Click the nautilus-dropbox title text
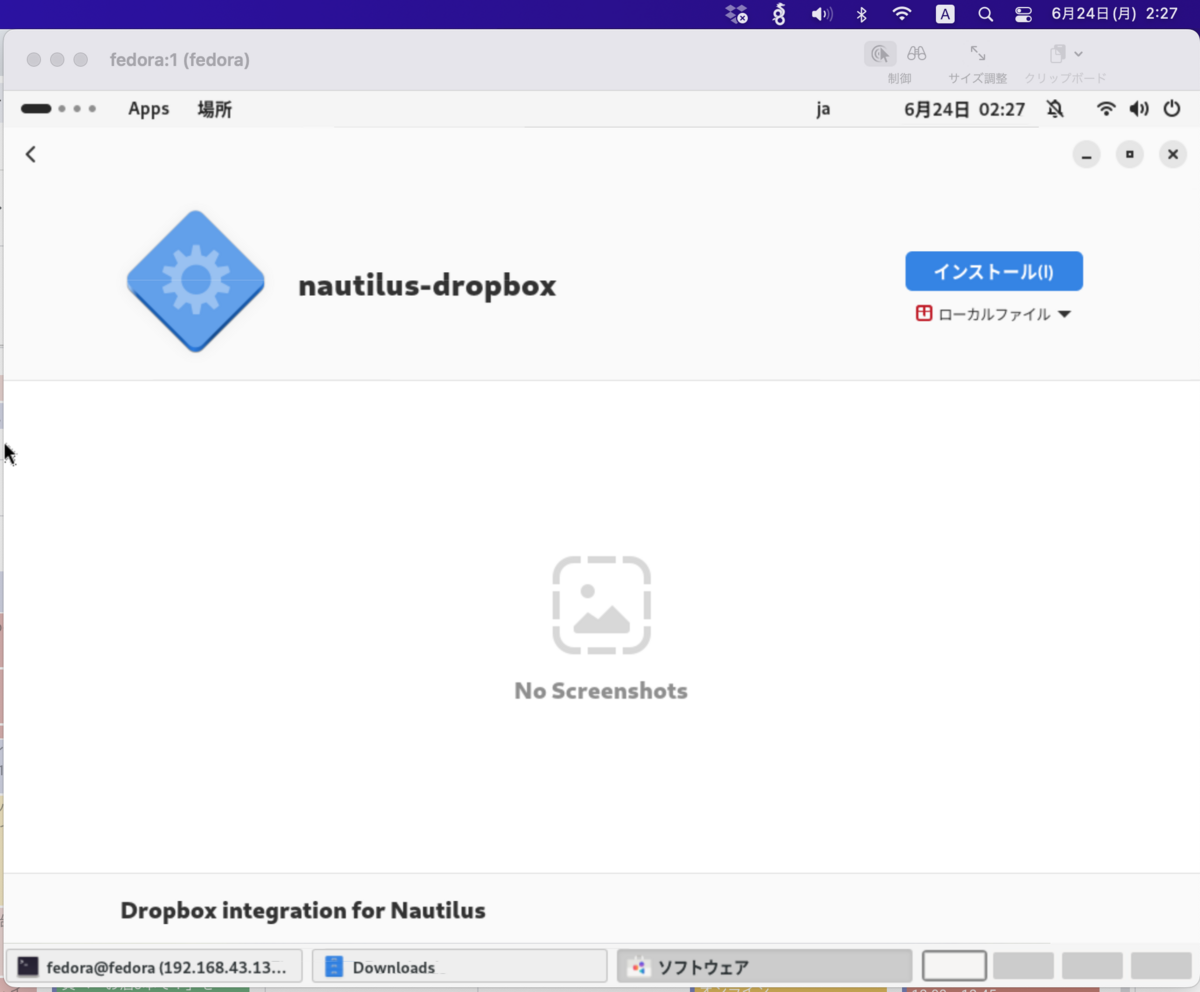This screenshot has height=992, width=1200. (x=427, y=286)
